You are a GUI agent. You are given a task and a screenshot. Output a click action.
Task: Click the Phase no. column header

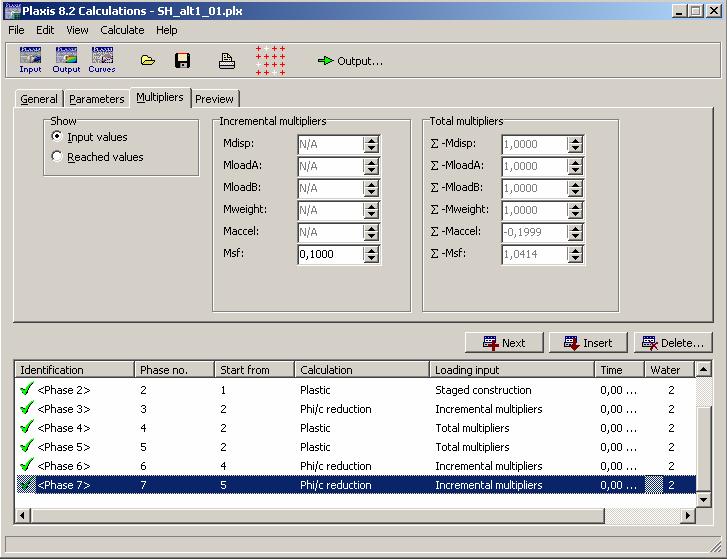(x=174, y=370)
